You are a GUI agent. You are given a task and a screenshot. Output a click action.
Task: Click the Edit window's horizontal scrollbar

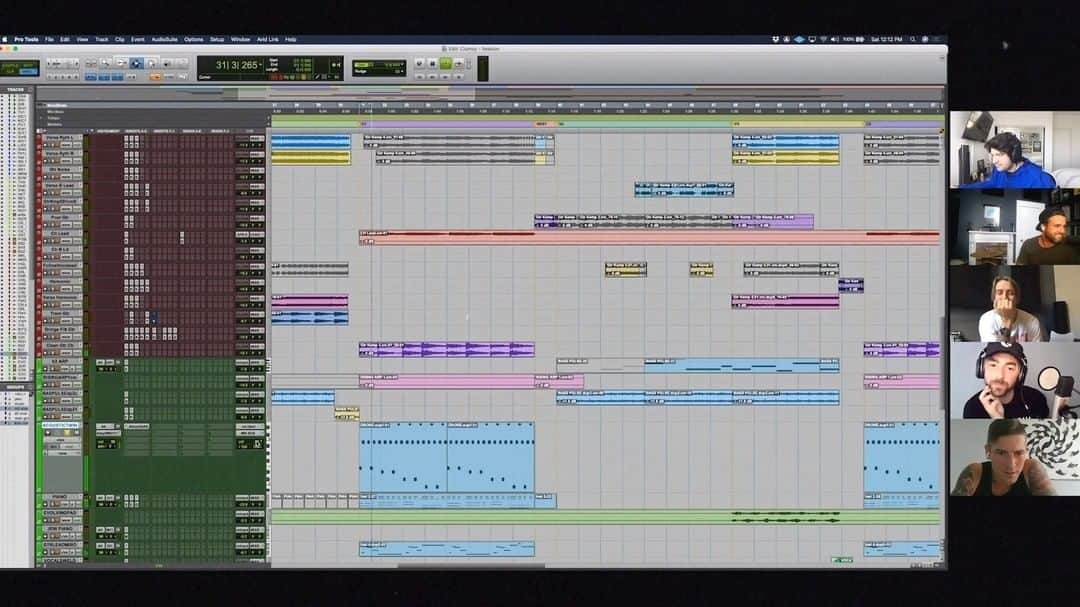click(471, 566)
